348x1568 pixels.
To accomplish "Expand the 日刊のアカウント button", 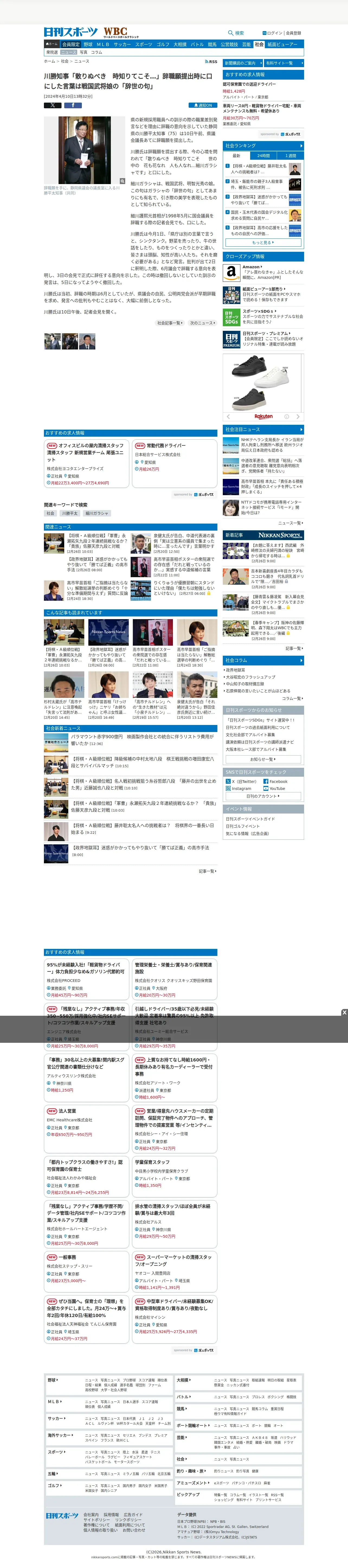I will 263,796.
